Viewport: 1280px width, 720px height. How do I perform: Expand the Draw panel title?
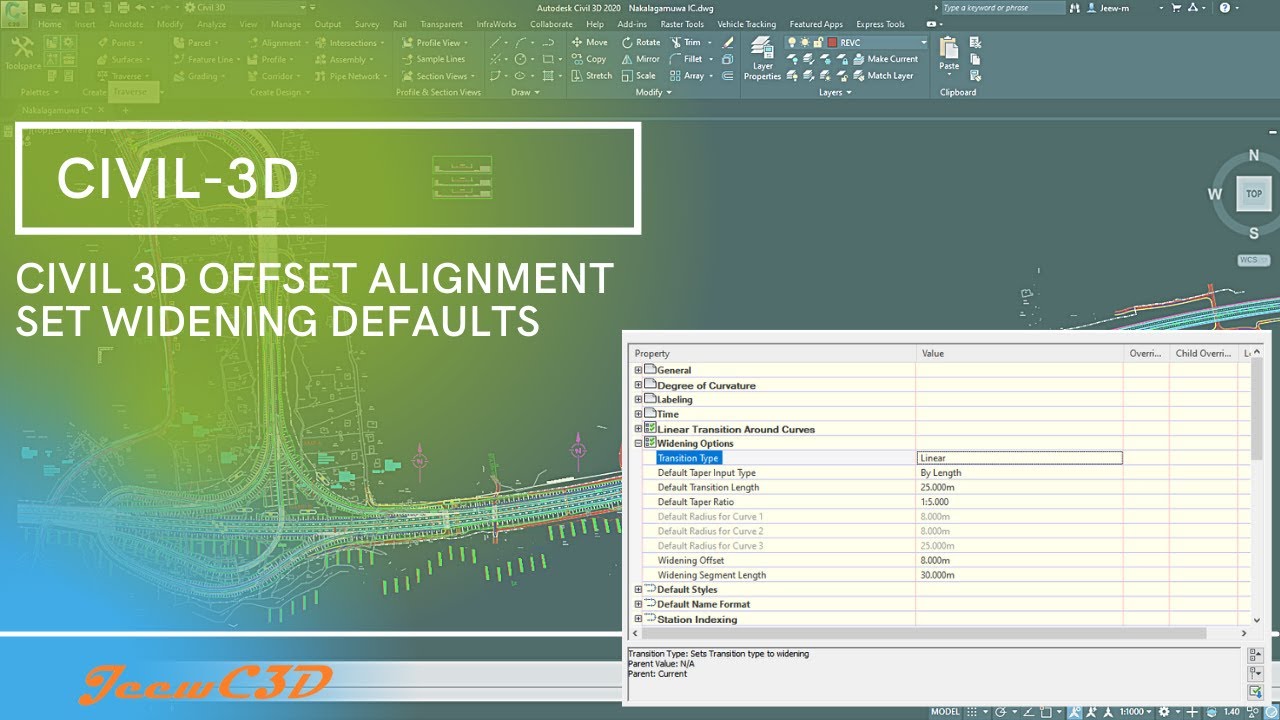[525, 92]
